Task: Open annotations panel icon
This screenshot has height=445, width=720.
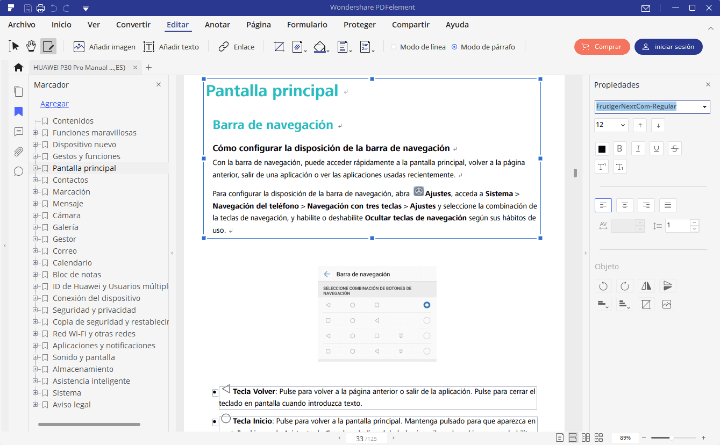Action: coord(18,132)
